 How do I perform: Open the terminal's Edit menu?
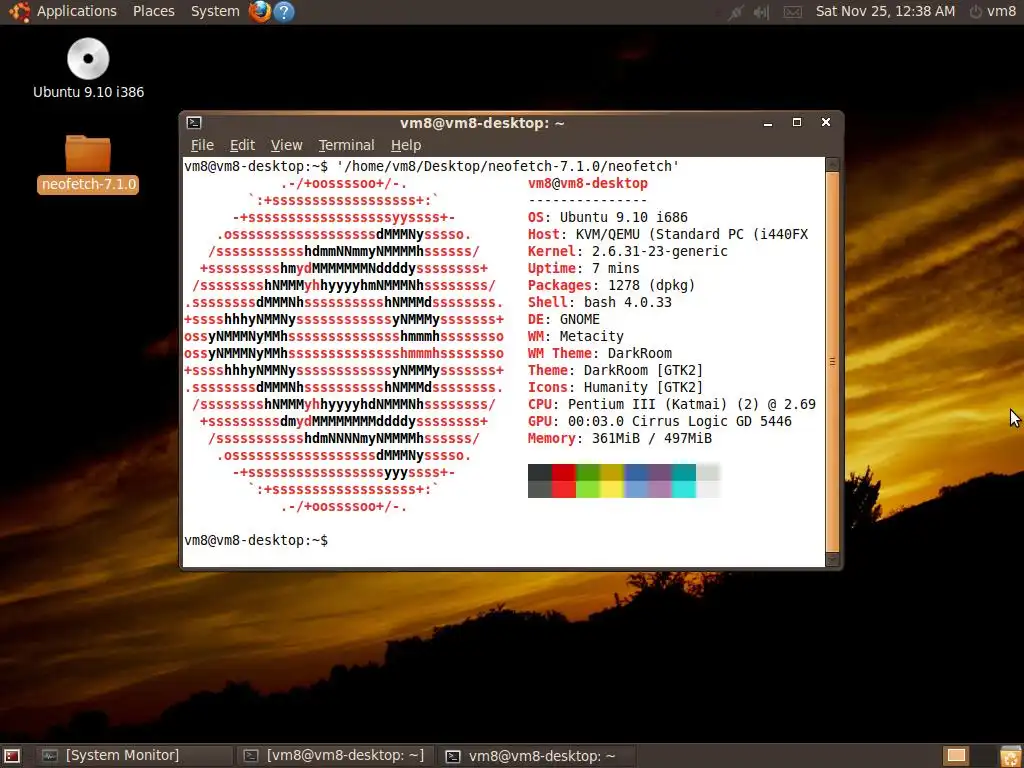tap(242, 145)
